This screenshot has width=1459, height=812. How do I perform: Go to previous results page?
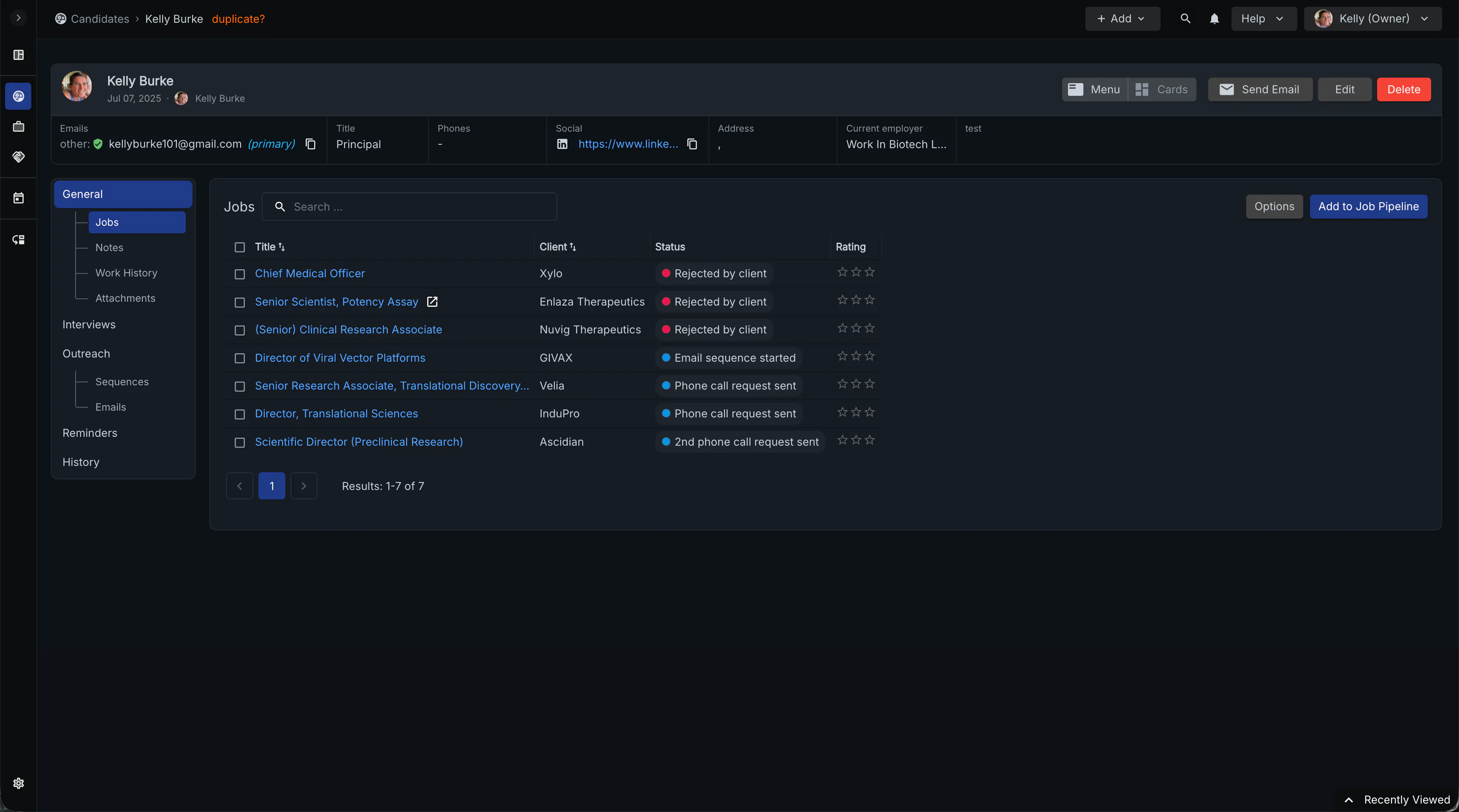240,486
